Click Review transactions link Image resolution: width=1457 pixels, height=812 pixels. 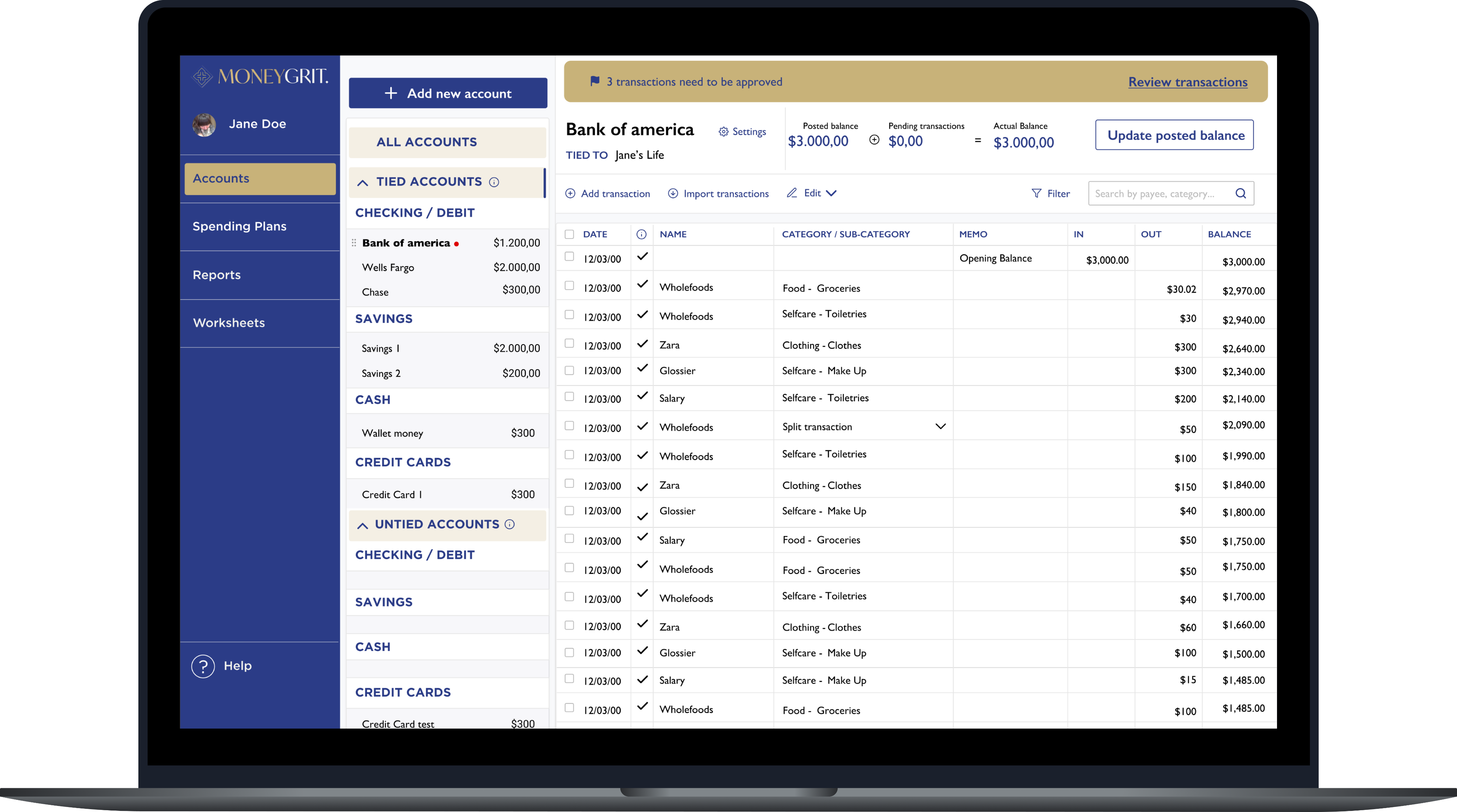point(1188,82)
